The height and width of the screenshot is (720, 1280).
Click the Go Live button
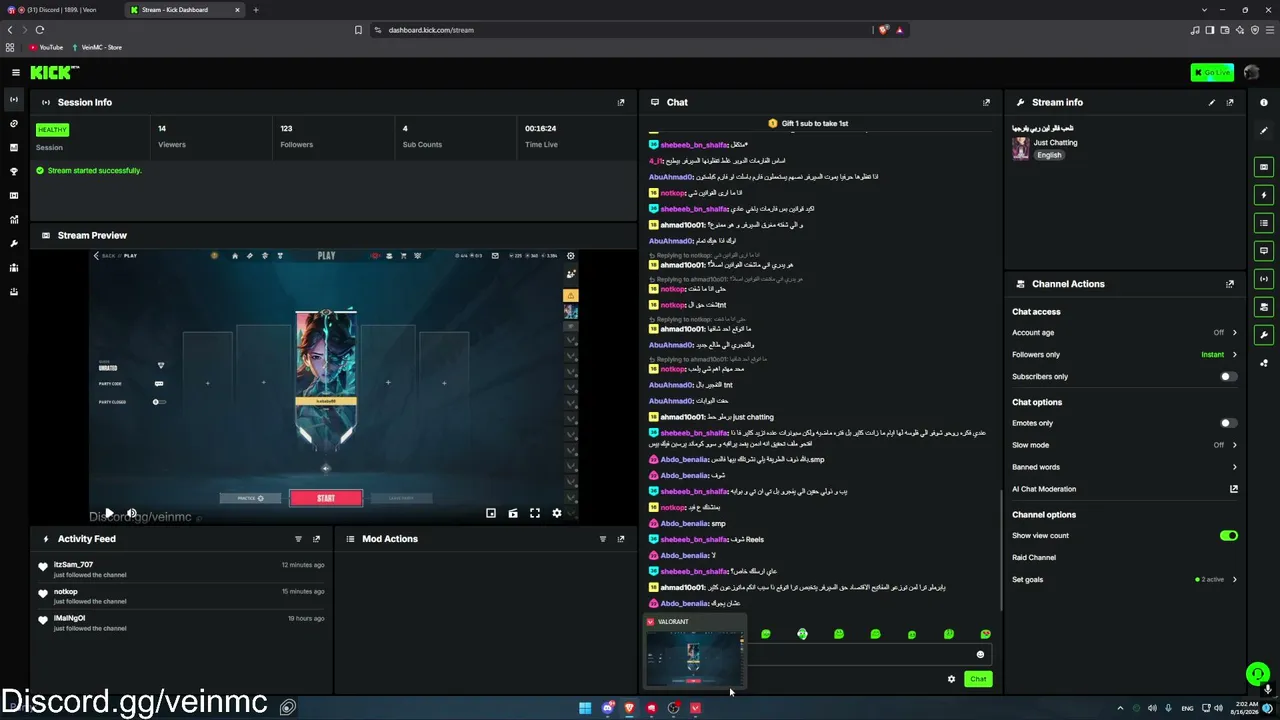coord(1212,72)
